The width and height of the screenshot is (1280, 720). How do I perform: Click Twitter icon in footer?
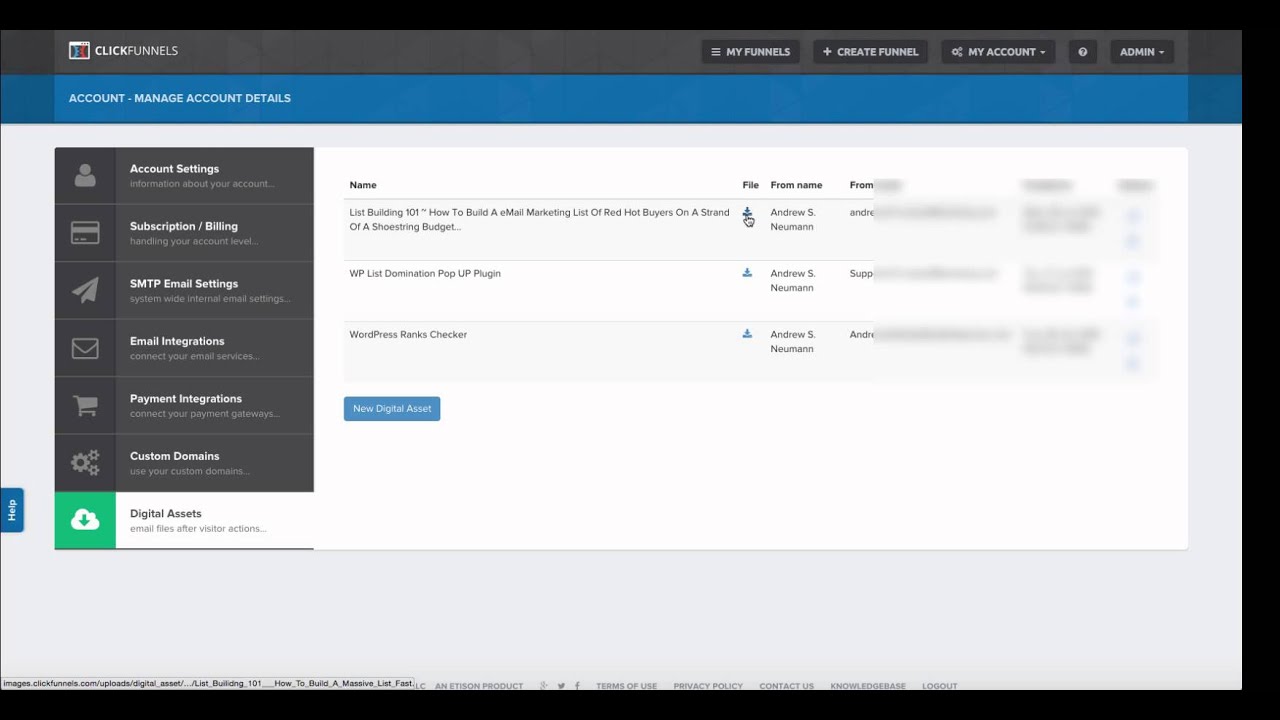(561, 686)
